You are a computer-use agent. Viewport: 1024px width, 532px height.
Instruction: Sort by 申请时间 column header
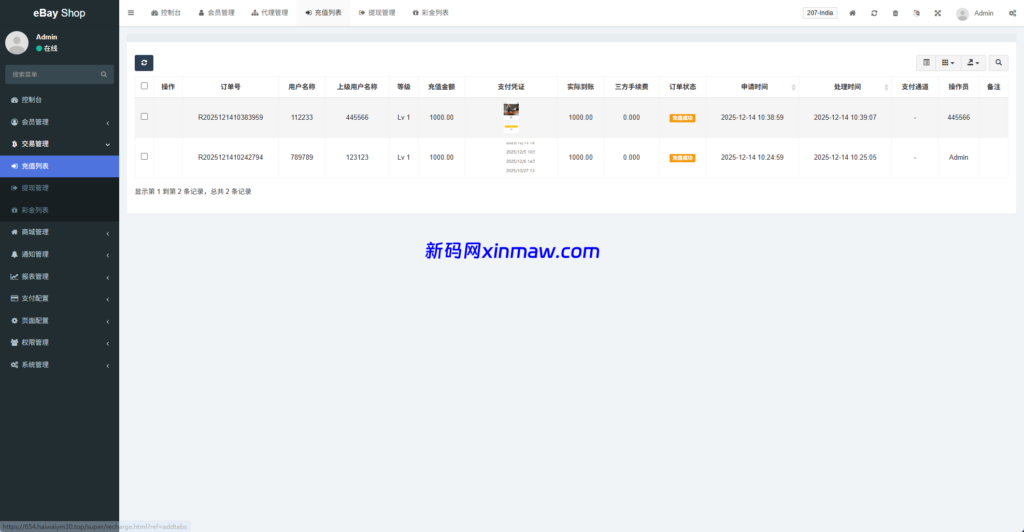click(752, 87)
